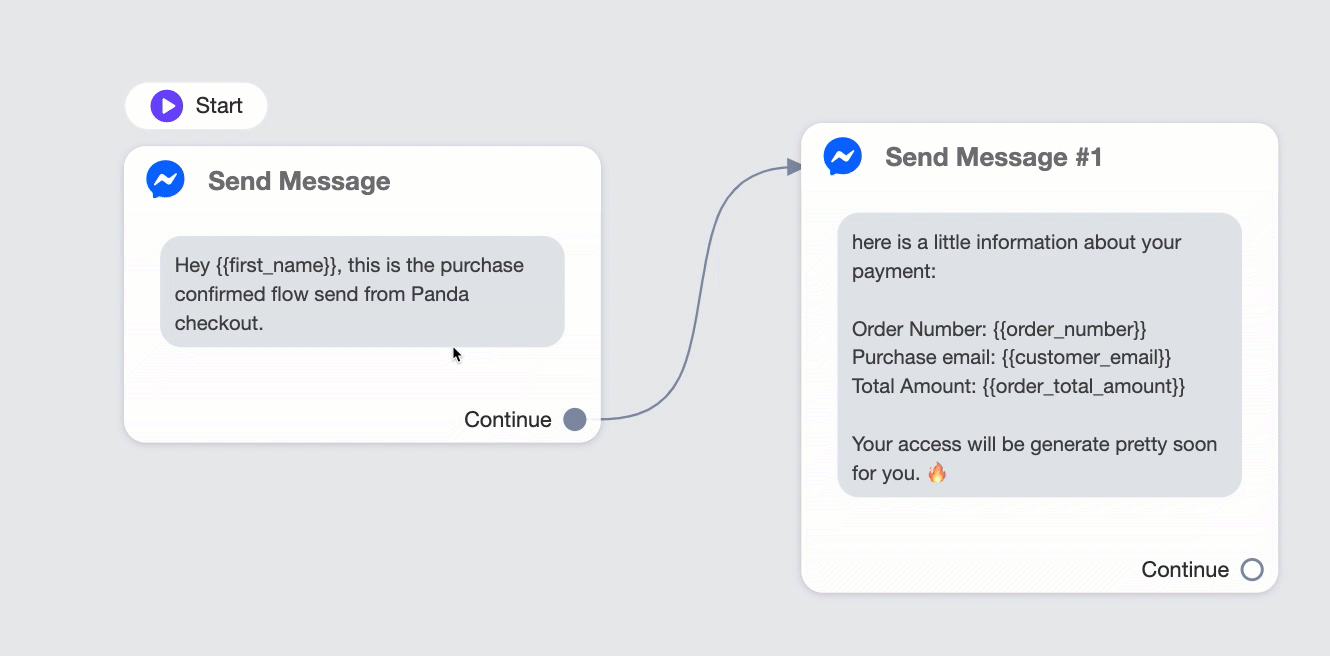
Task: Click the fire emoji in the message
Action: [x=937, y=473]
